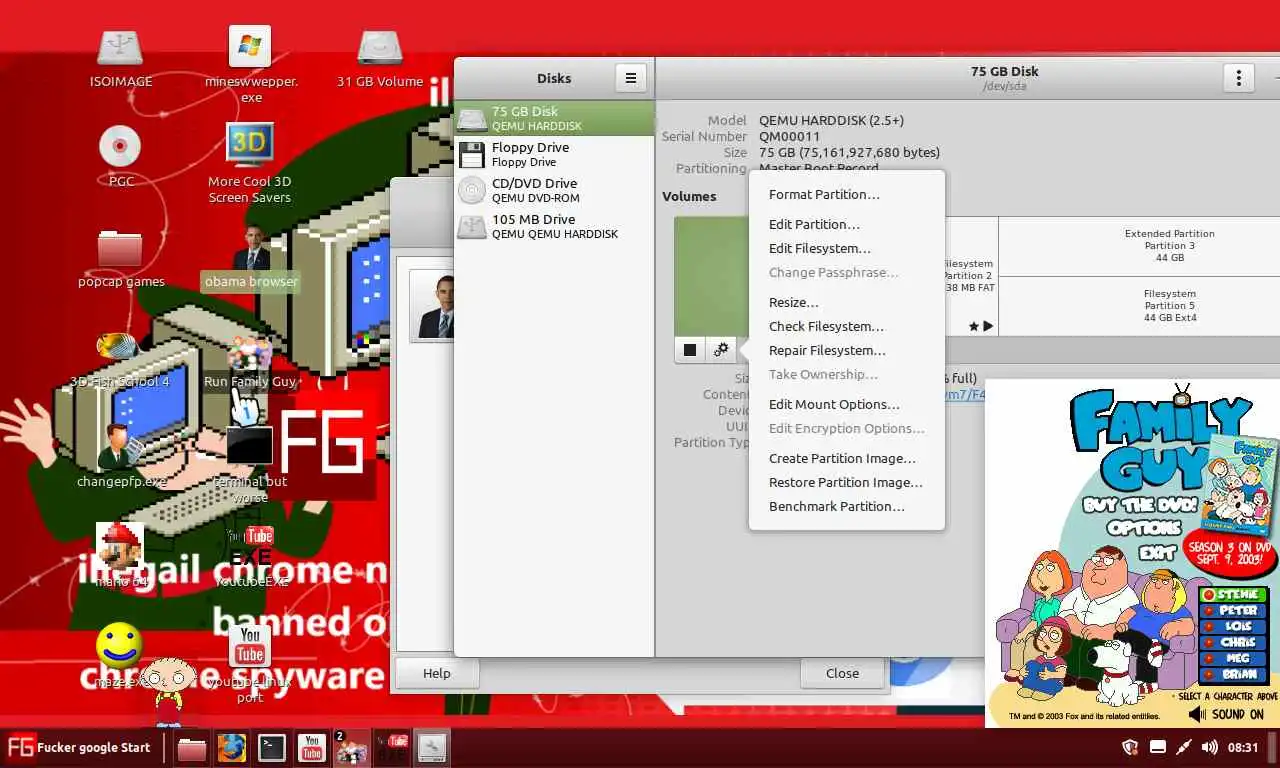Screen dimensions: 1280x768
Task: Click the Close button in back dialog
Action: click(x=842, y=673)
